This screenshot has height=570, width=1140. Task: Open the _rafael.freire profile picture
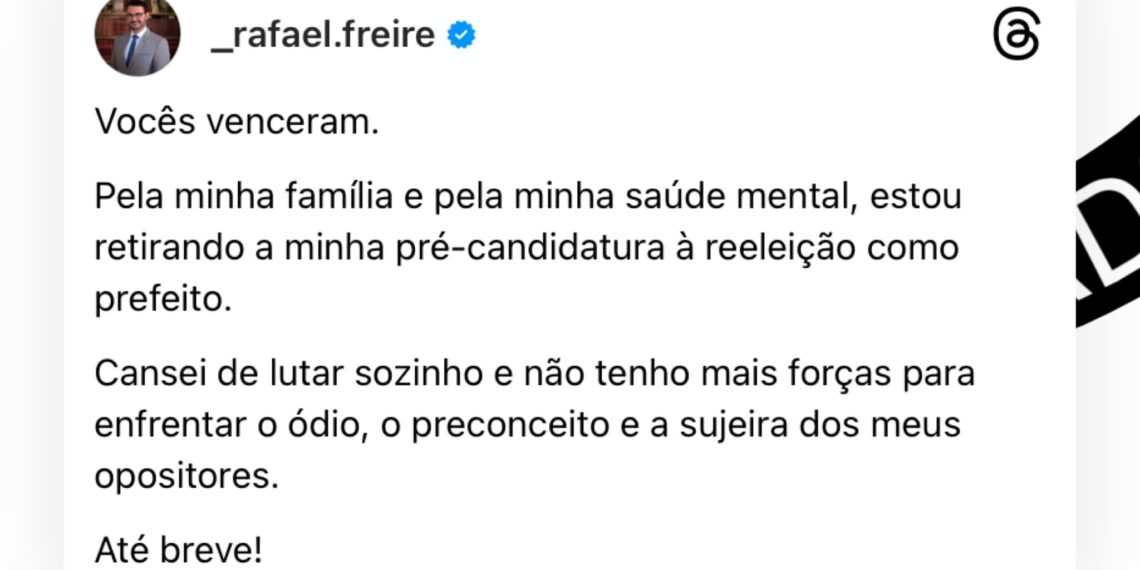point(137,35)
